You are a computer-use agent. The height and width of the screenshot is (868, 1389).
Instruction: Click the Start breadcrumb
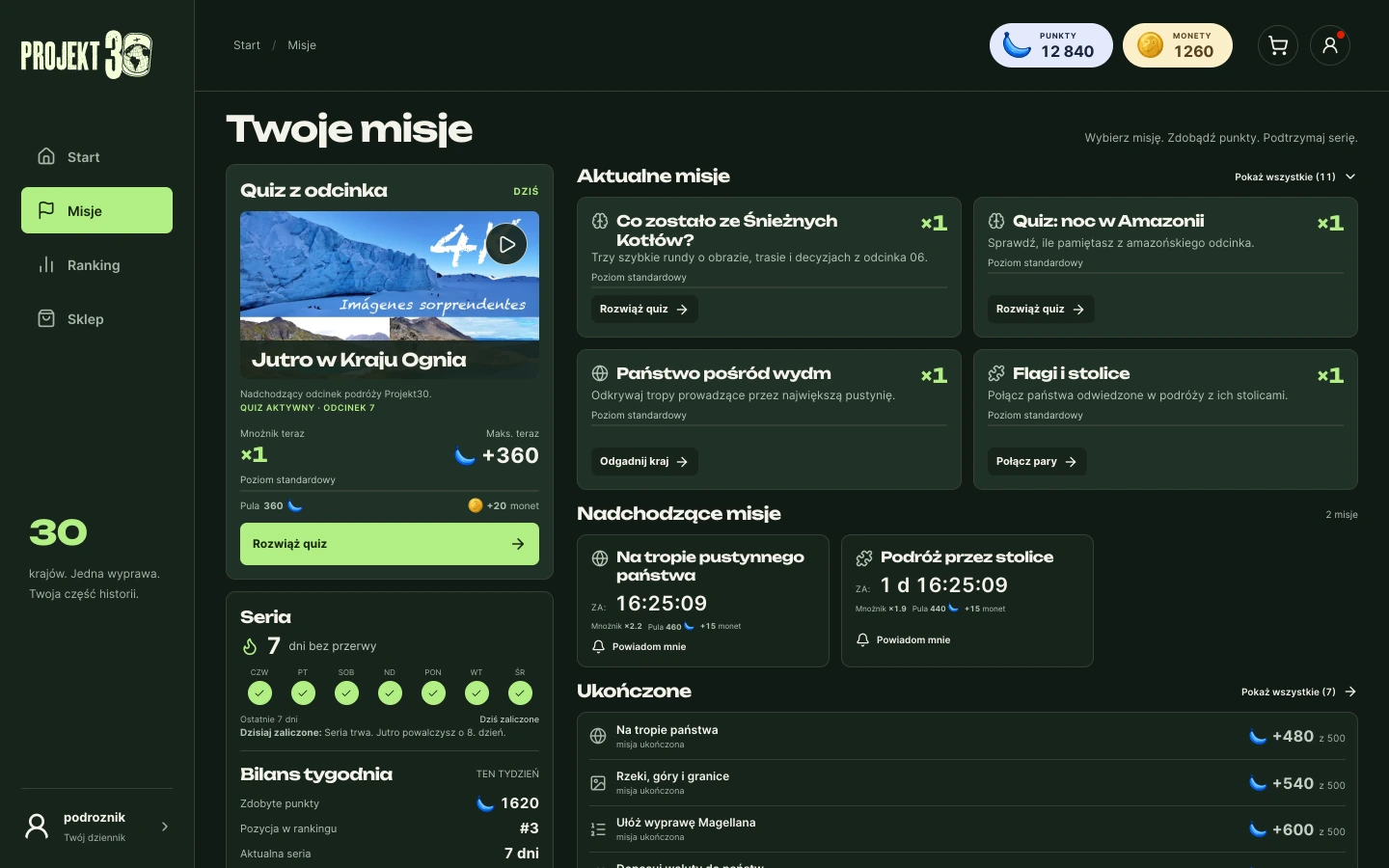point(247,45)
